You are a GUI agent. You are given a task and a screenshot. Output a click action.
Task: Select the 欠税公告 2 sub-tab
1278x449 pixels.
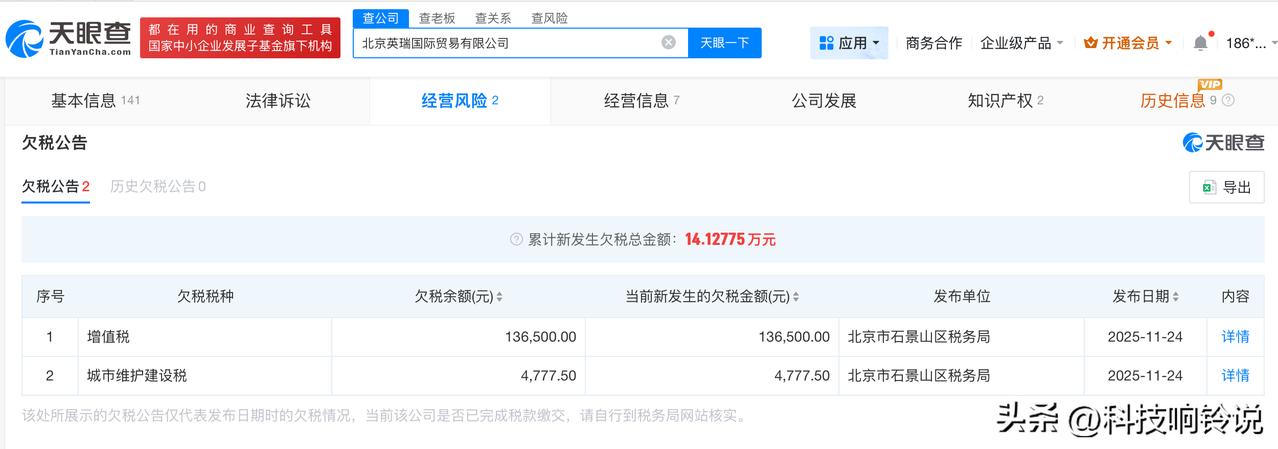56,187
